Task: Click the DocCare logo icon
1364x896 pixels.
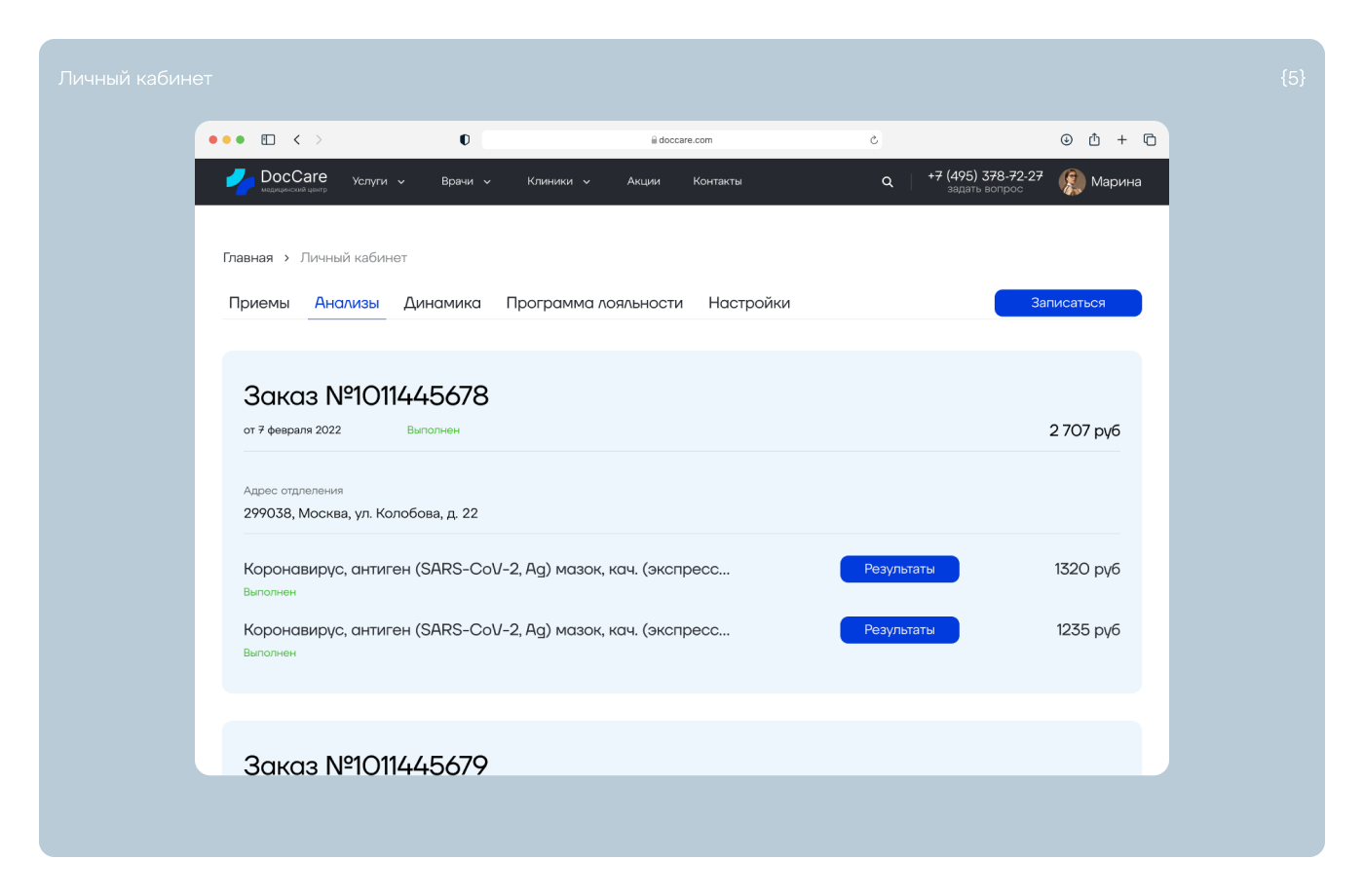Action: coord(240,181)
